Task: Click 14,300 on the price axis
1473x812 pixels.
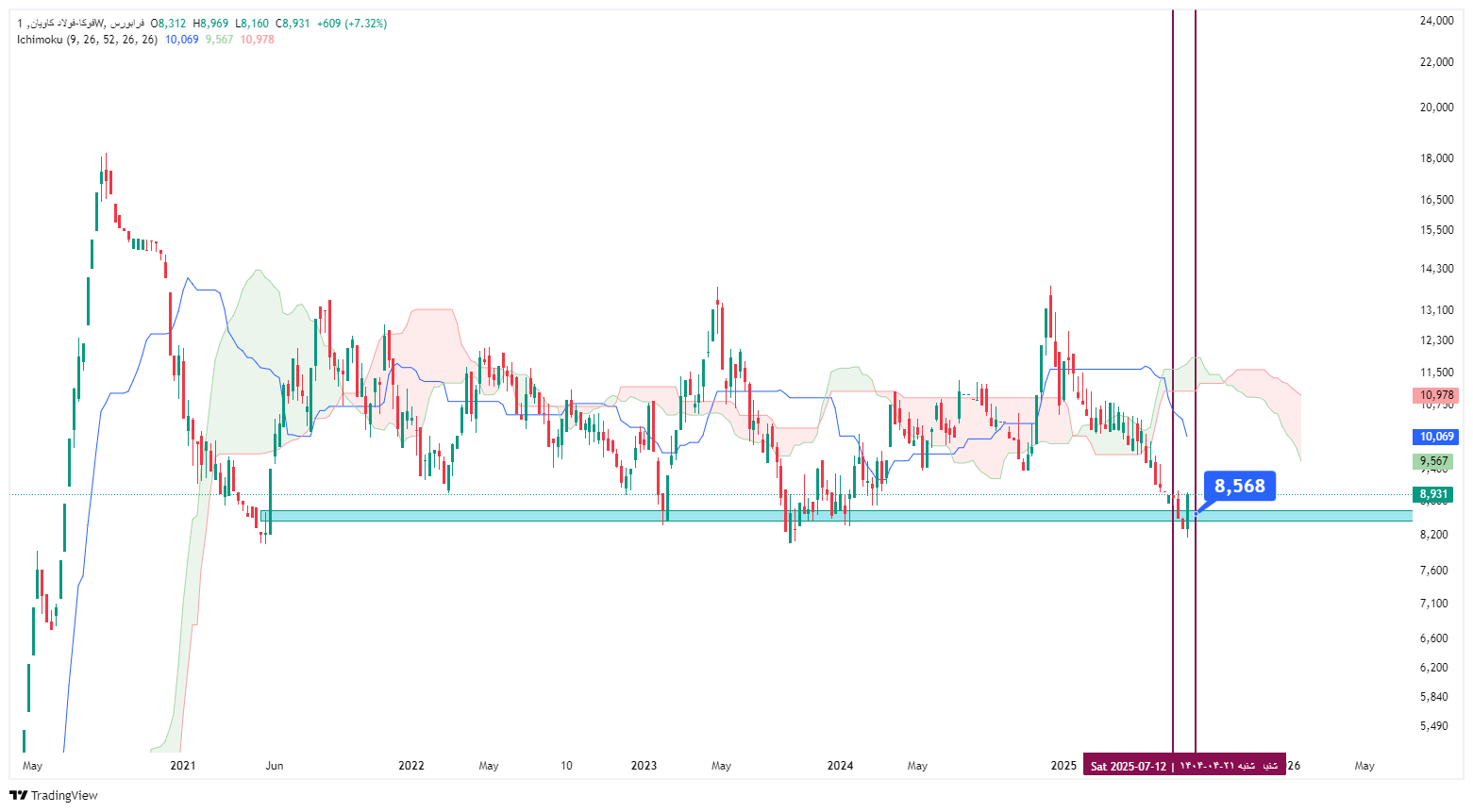Action: pos(1436,269)
